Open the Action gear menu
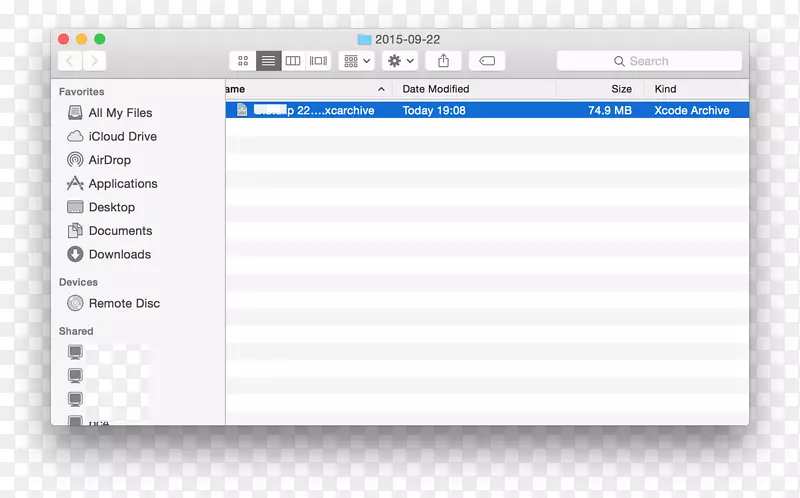Image resolution: width=800 pixels, height=498 pixels. (400, 61)
